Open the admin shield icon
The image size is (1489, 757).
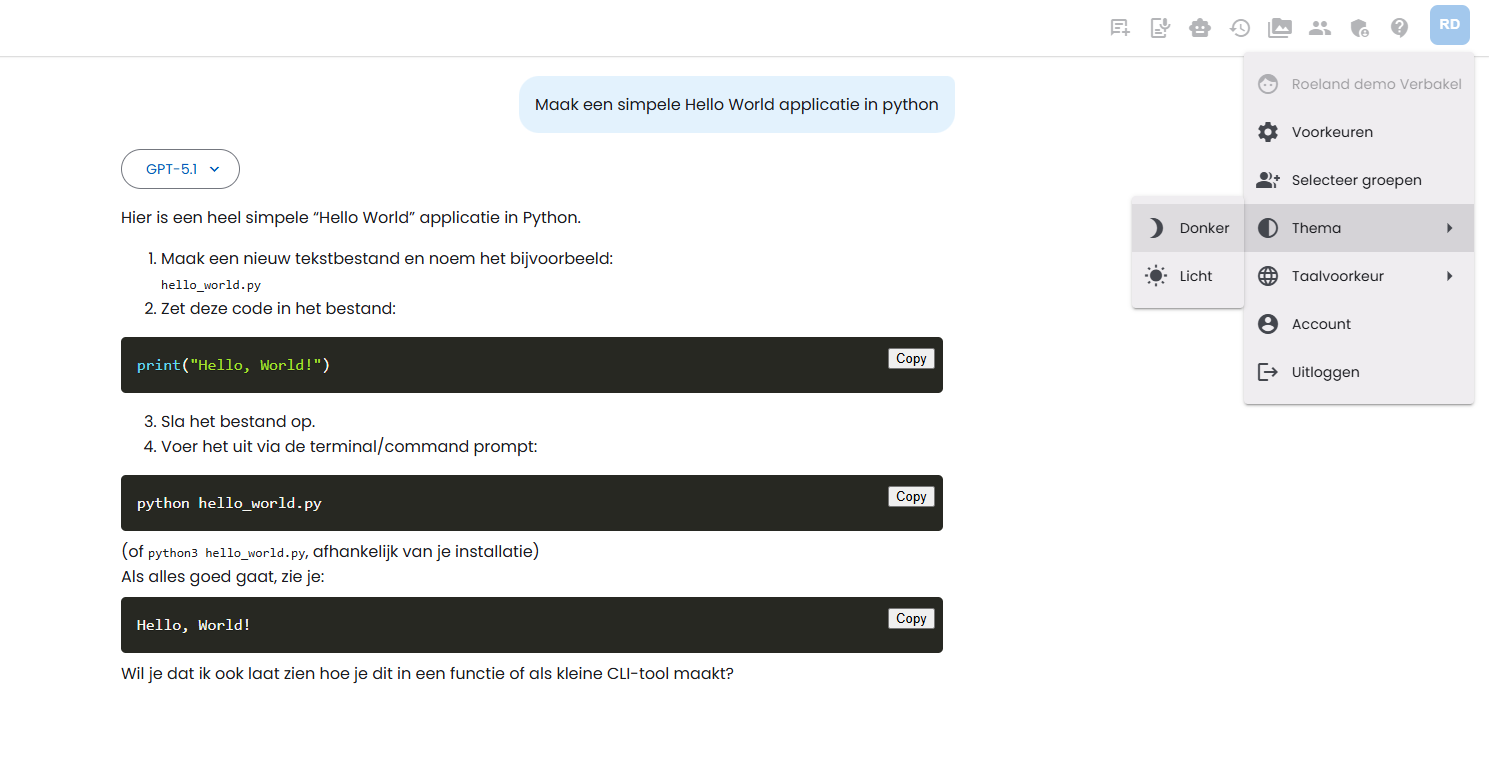(x=1360, y=28)
